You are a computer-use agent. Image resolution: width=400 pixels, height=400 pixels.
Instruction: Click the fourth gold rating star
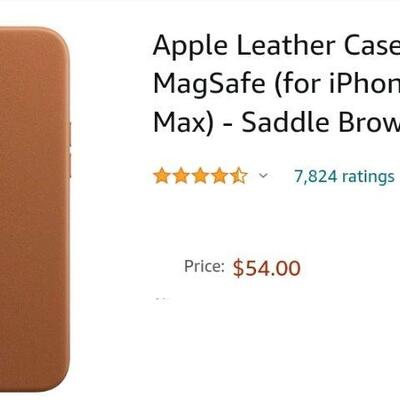pyautogui.click(x=219, y=176)
